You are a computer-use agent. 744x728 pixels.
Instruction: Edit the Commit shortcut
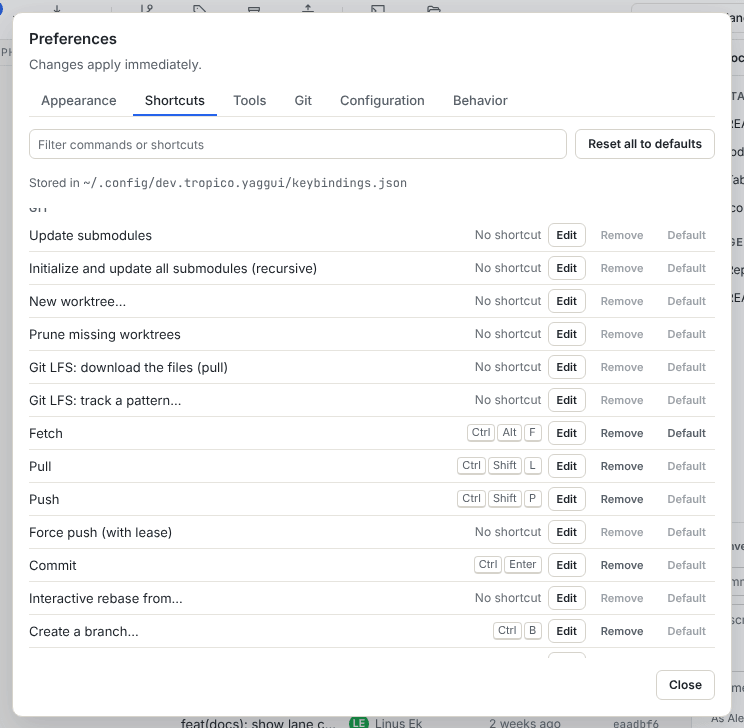567,565
